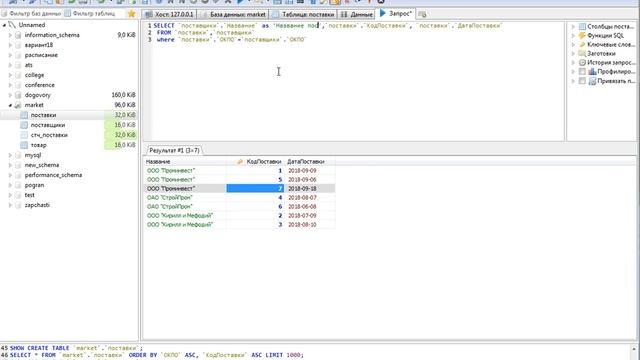Expand the conference database node

tap(10, 85)
